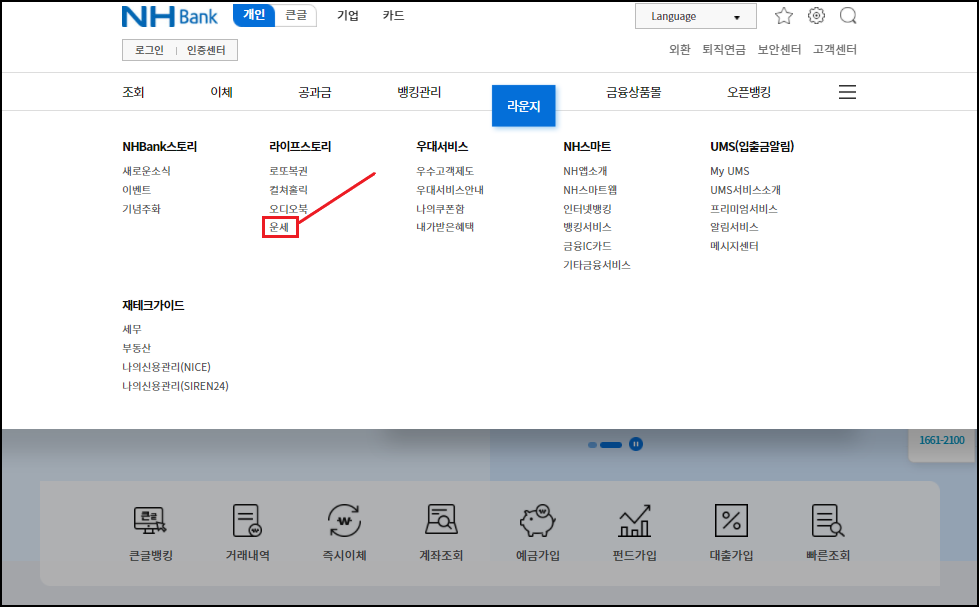Open the Language dropdown
Image resolution: width=979 pixels, height=607 pixels.
pos(696,16)
